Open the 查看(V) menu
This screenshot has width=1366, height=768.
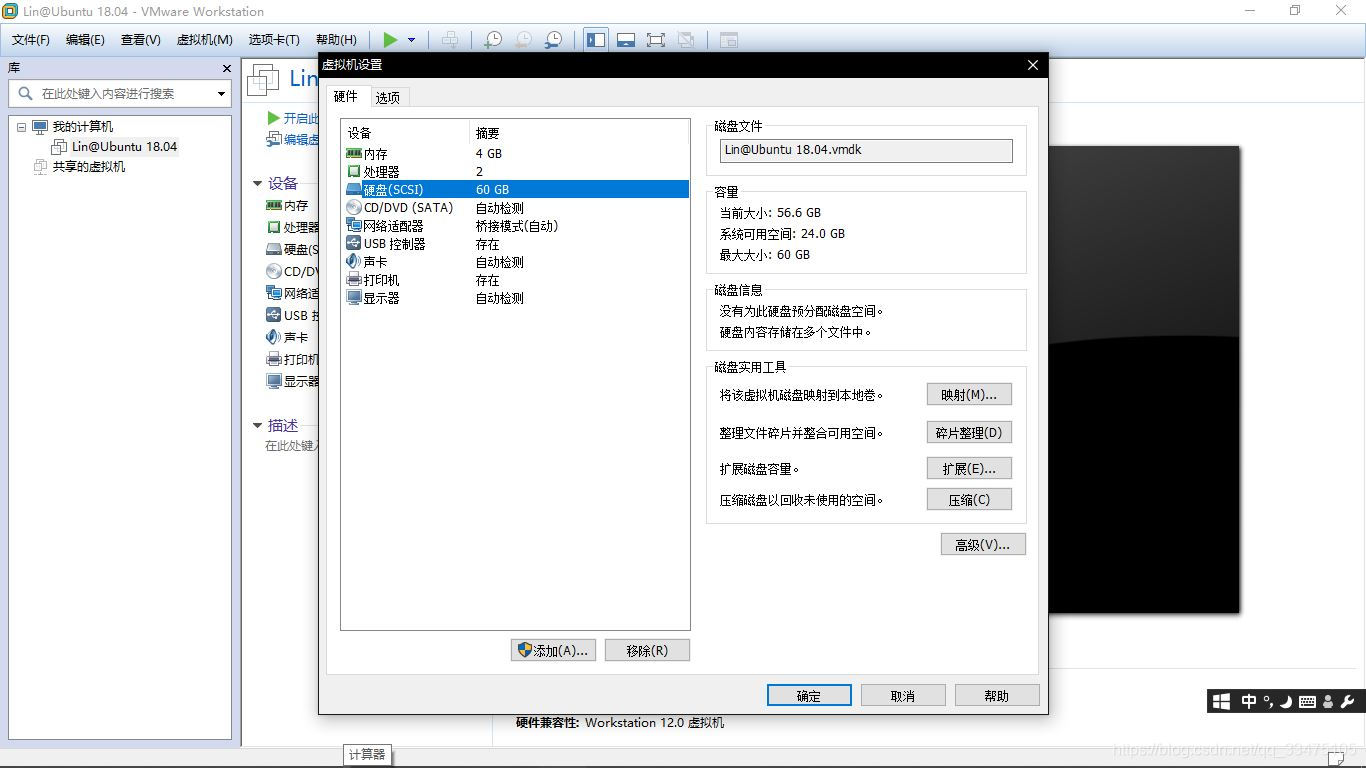point(141,40)
